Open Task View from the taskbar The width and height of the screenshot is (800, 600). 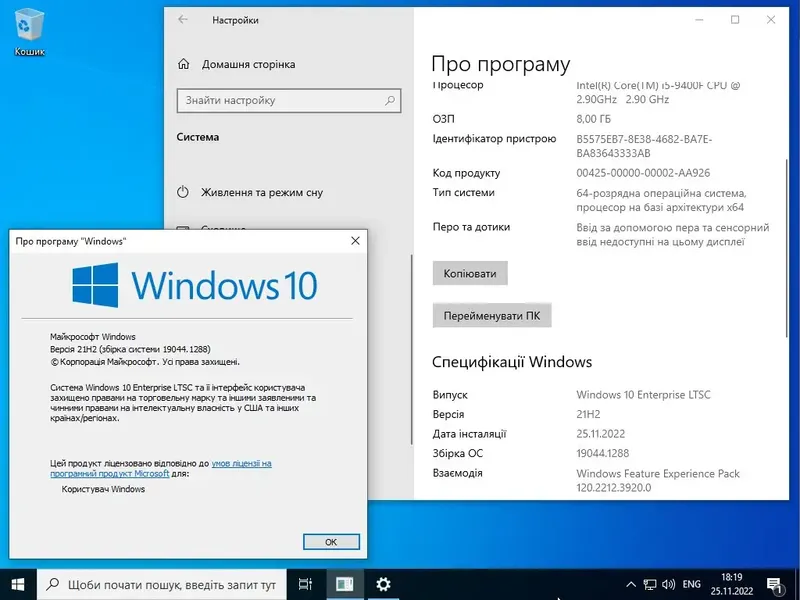pos(305,584)
